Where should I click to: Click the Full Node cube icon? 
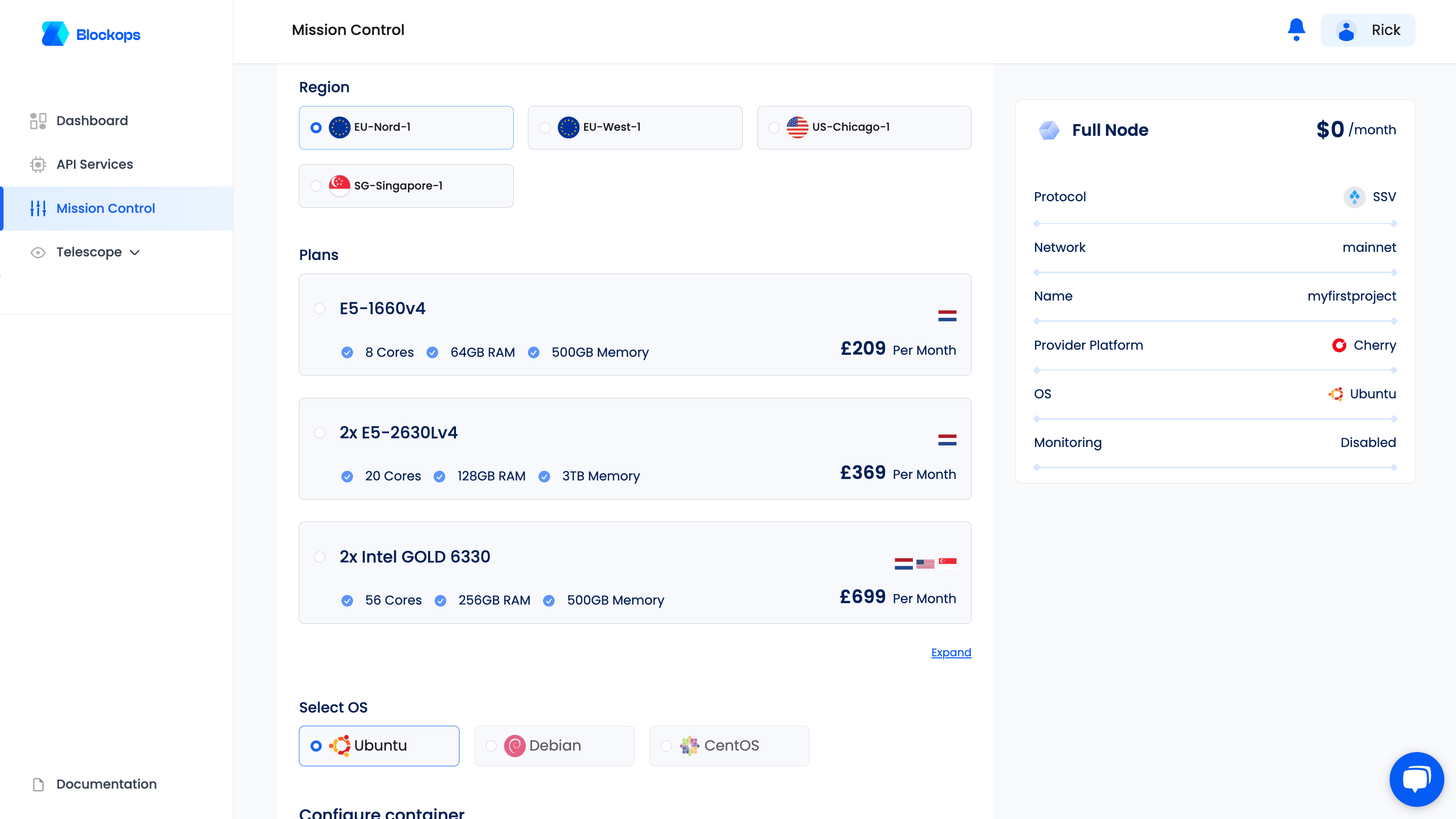[1049, 130]
